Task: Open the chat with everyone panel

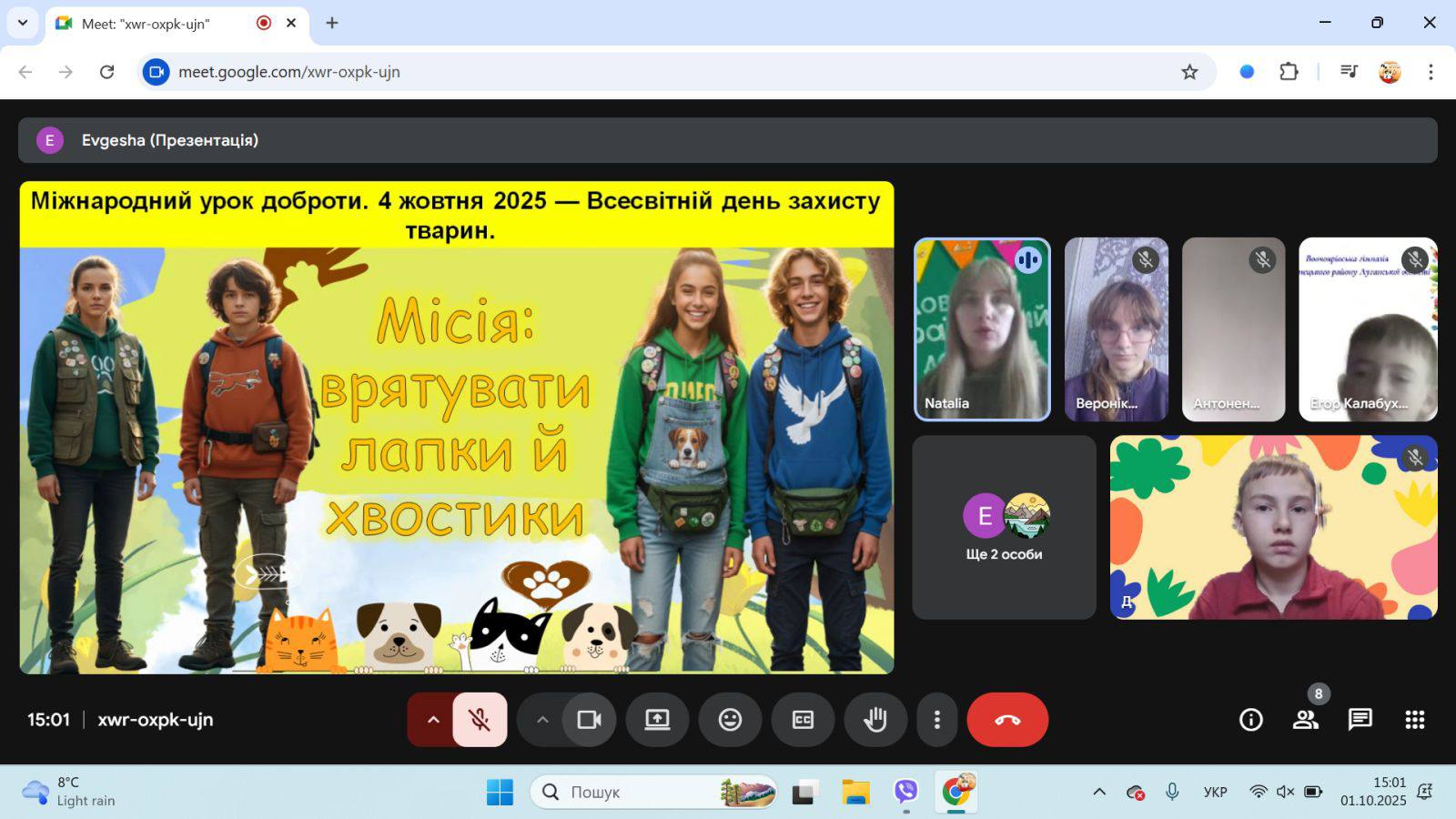Action: coord(1360,720)
